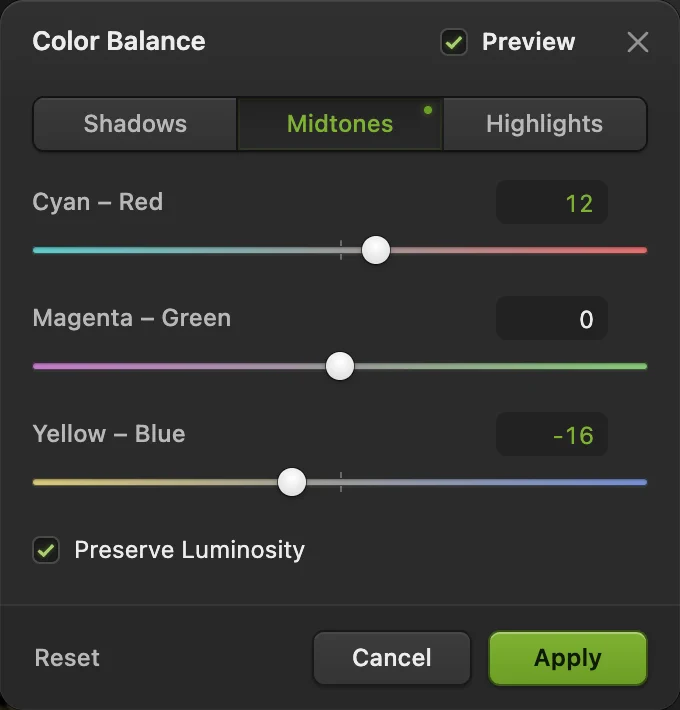
Task: Close the Color Balance dialog
Action: (637, 42)
